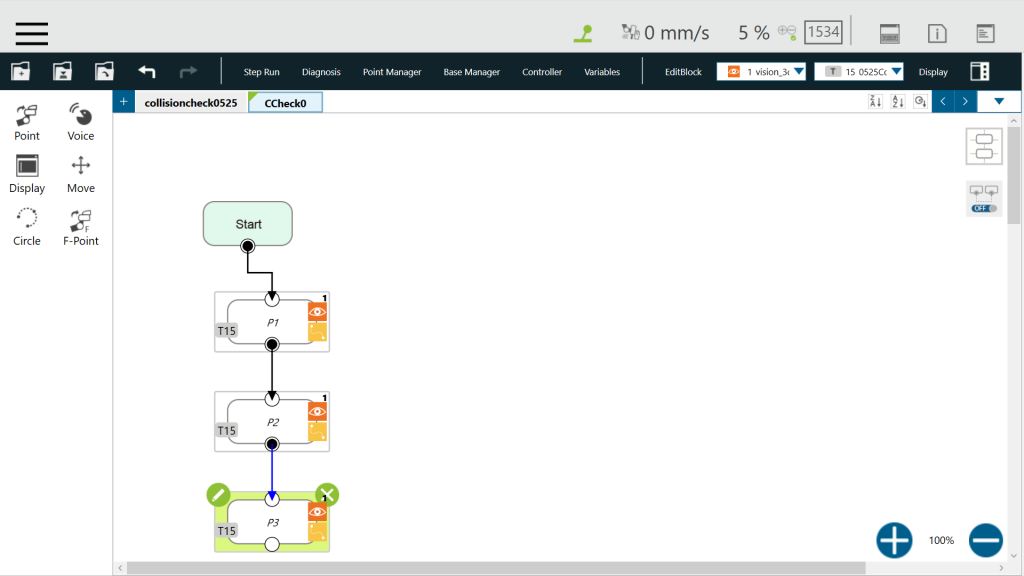Open the vision_3d base dropdown

coord(761,72)
